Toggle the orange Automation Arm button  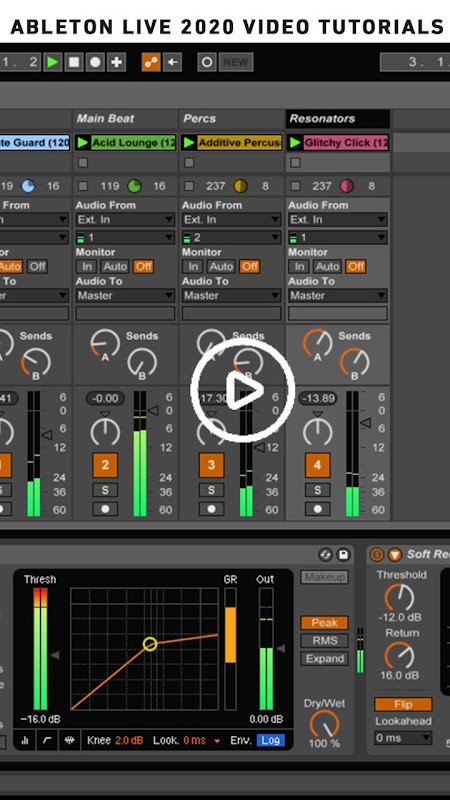(151, 62)
